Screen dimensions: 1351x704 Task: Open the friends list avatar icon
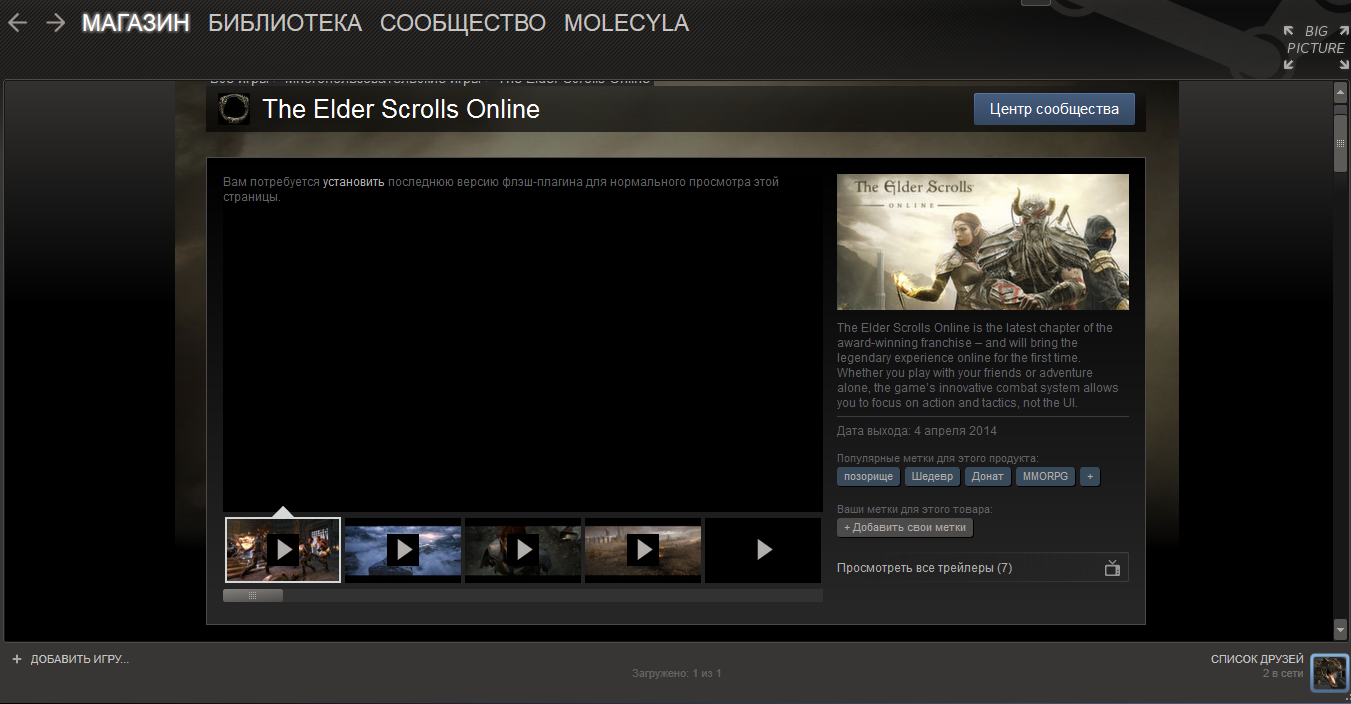[x=1329, y=672]
